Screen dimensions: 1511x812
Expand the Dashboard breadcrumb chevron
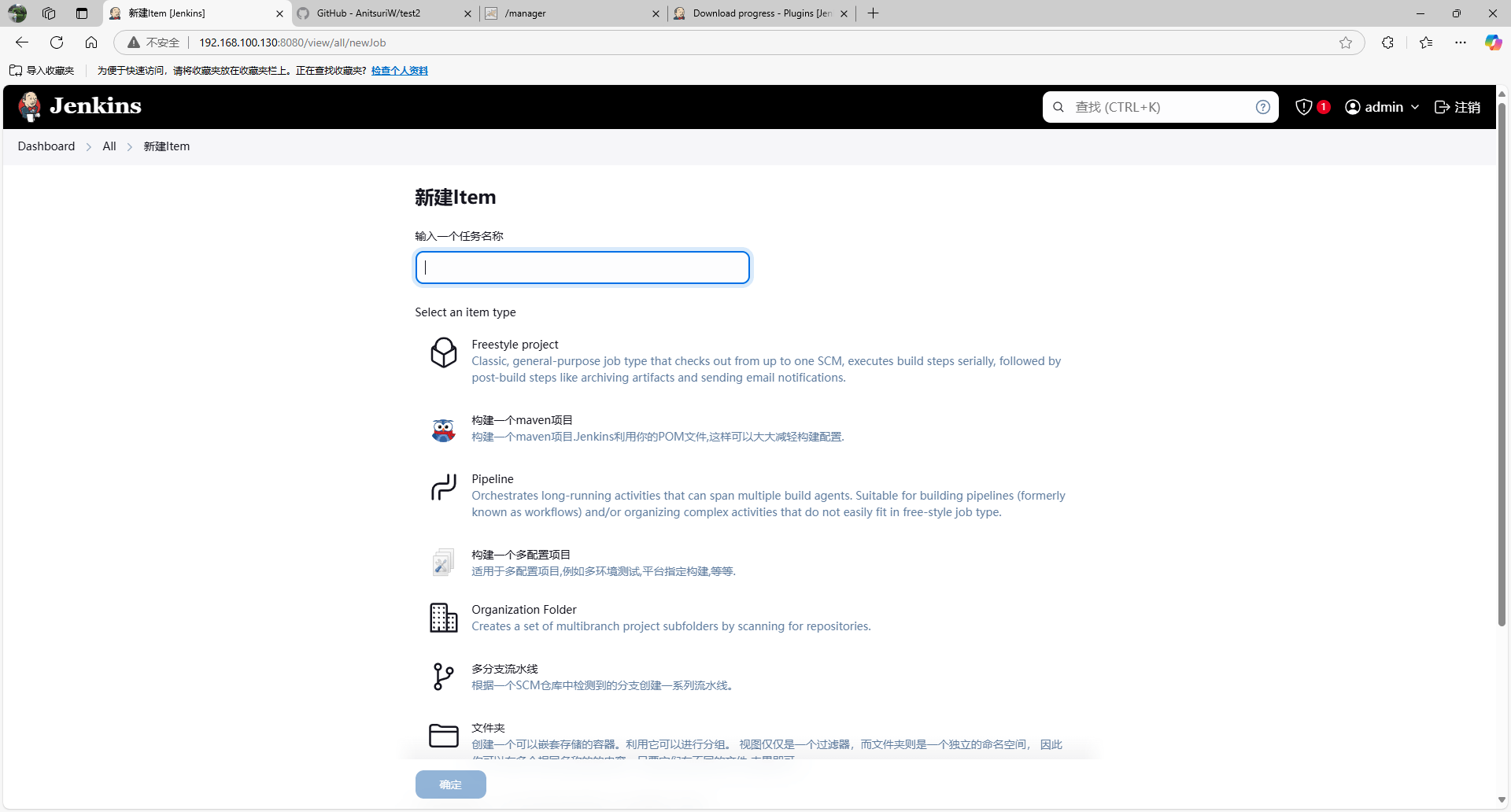(x=89, y=147)
